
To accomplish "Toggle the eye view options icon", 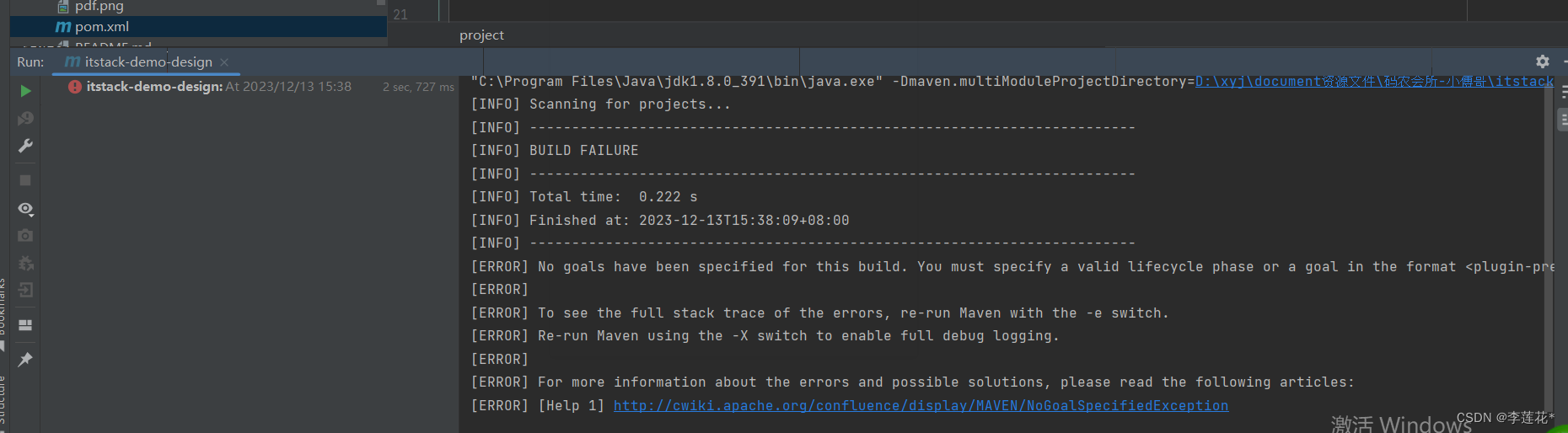I will [25, 208].
